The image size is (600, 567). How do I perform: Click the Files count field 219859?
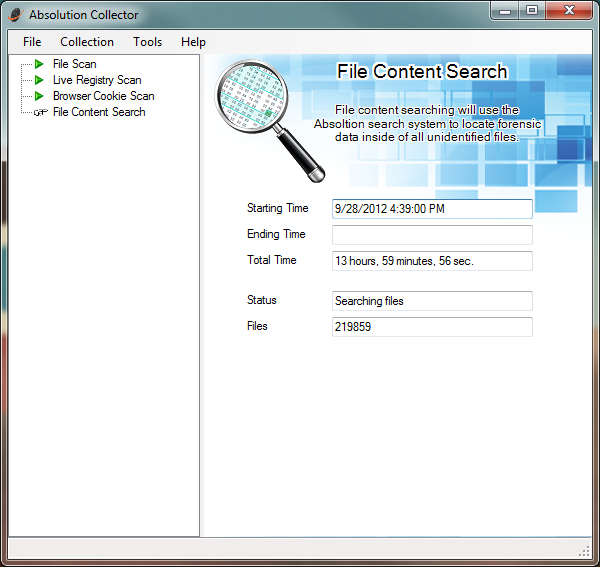click(432, 327)
